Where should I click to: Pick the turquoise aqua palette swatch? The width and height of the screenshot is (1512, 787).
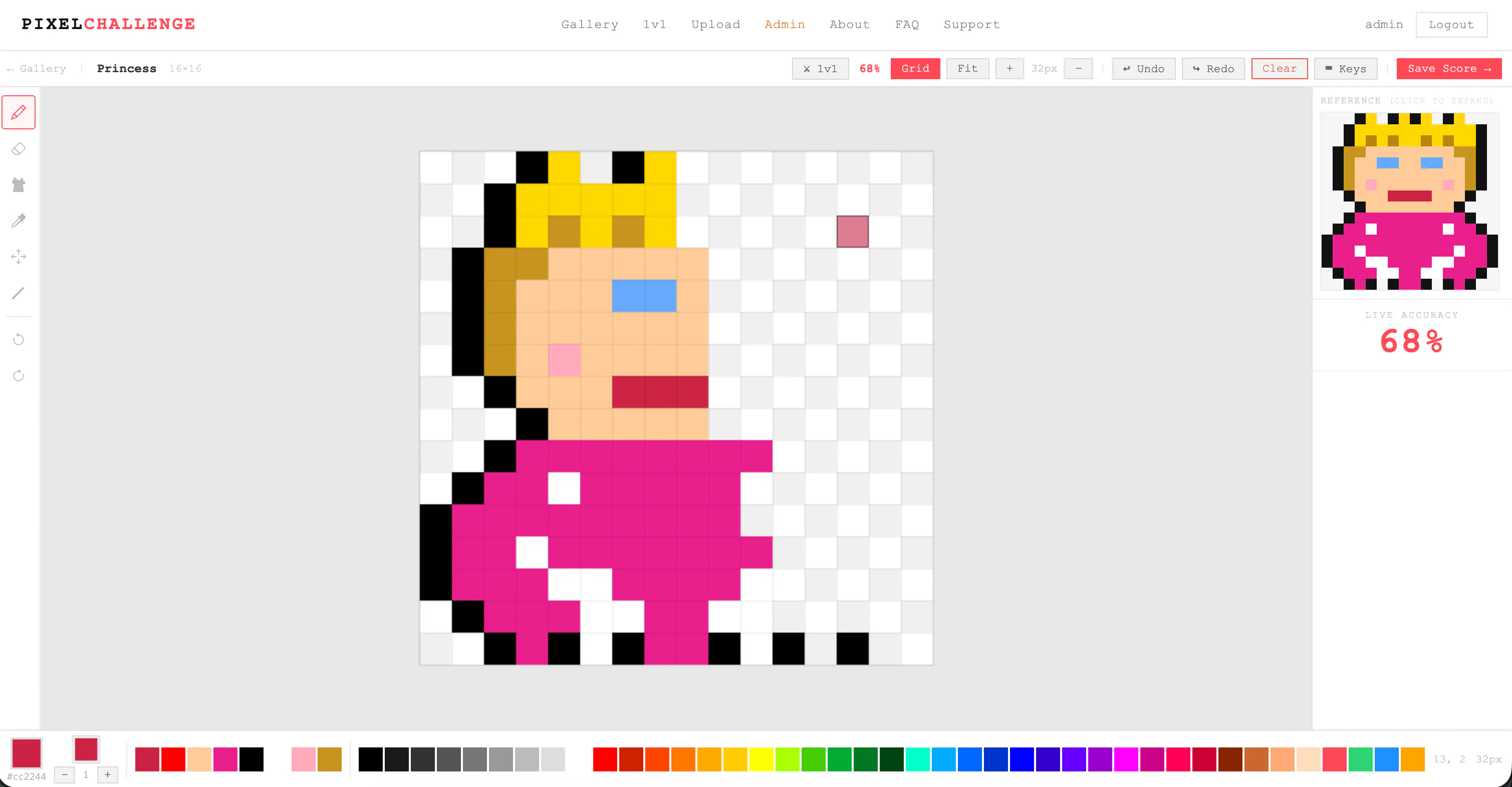(917, 759)
